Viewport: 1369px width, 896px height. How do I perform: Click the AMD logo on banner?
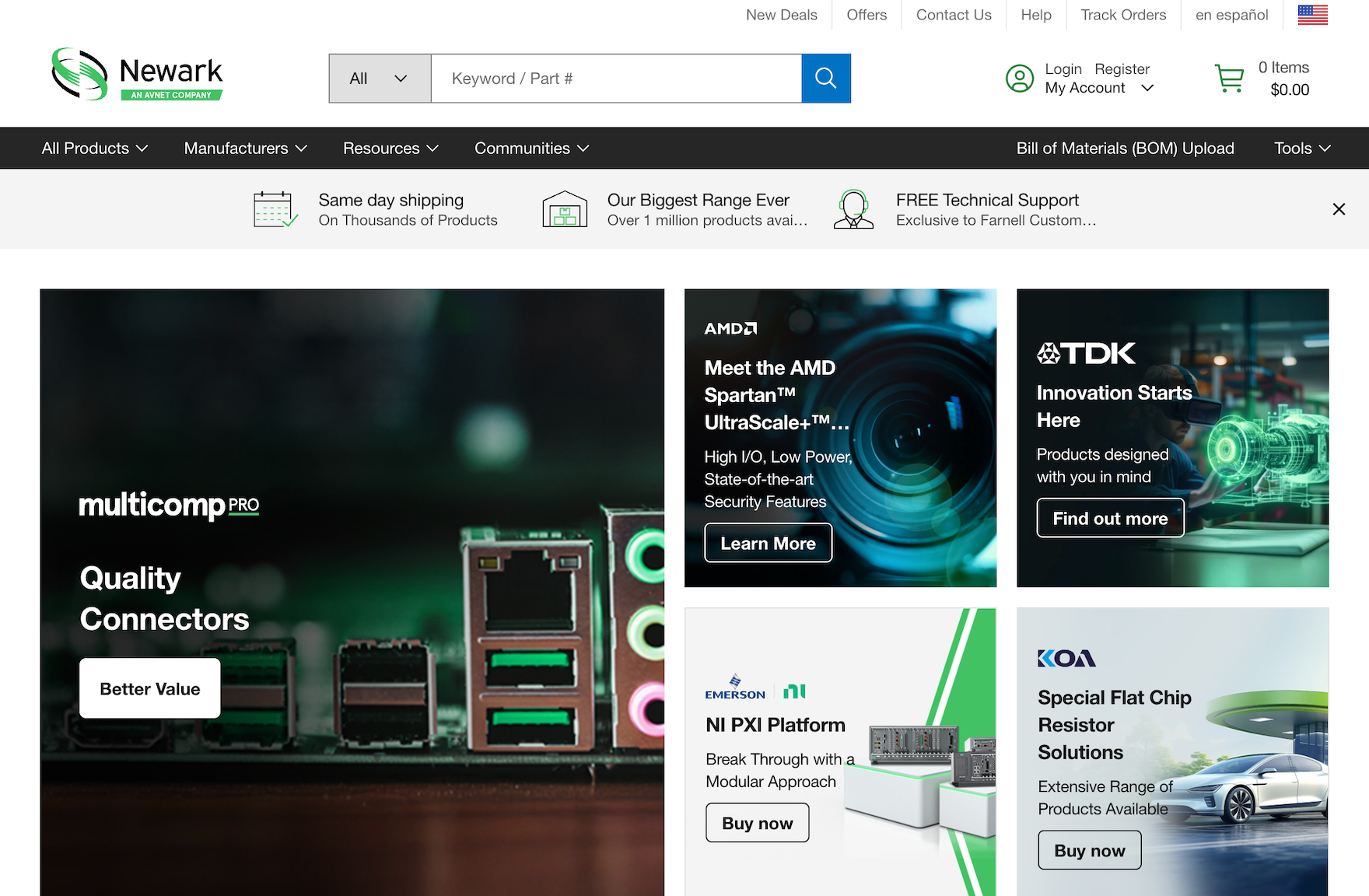click(730, 329)
